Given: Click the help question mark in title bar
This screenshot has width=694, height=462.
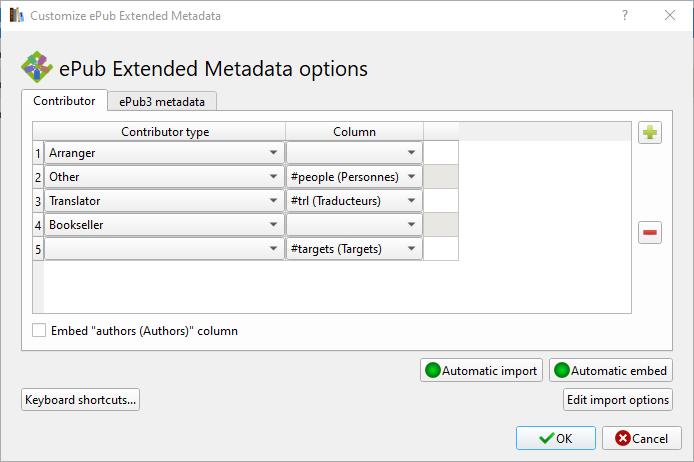Looking at the screenshot, I should click(624, 15).
